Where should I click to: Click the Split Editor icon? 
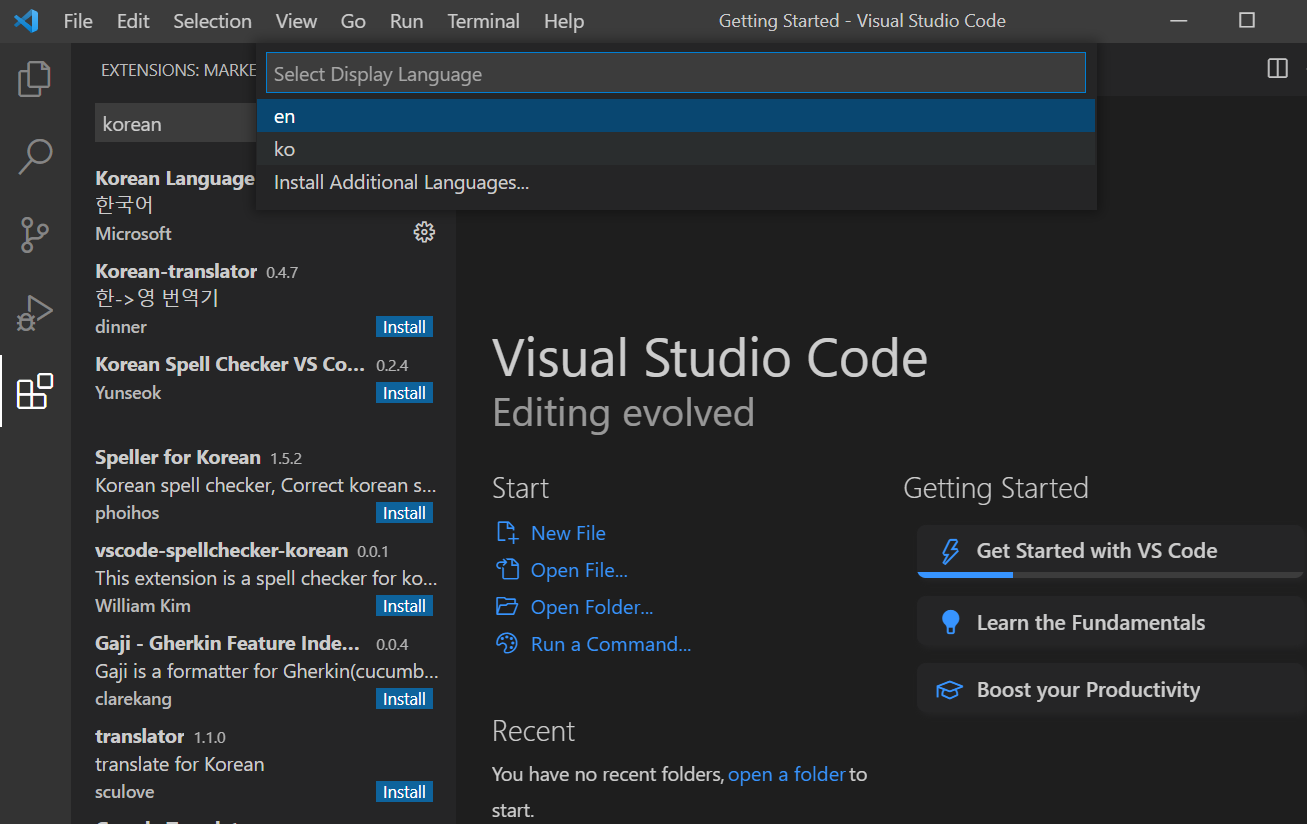tap(1277, 68)
